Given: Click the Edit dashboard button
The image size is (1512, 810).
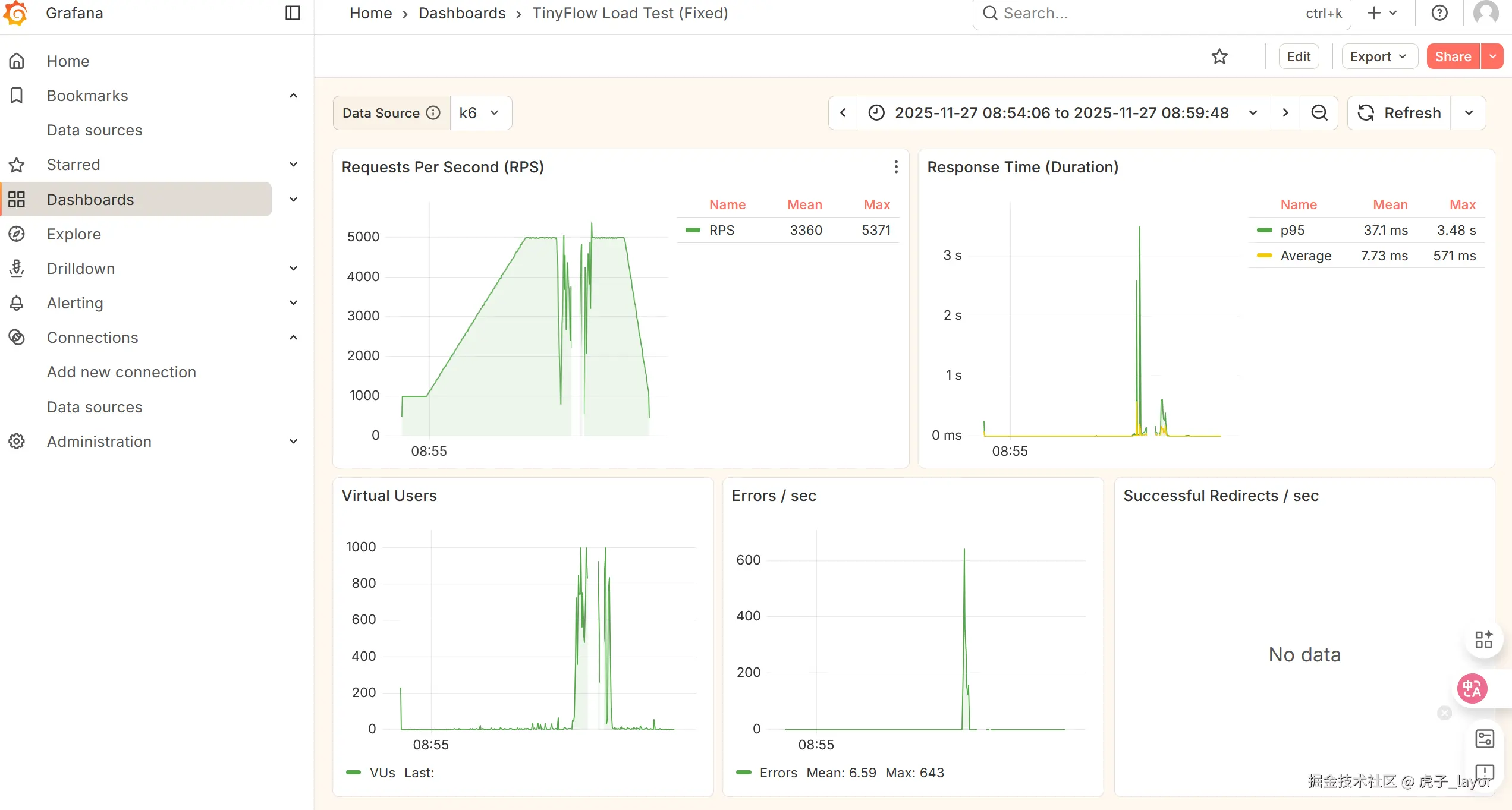Looking at the screenshot, I should [1299, 56].
